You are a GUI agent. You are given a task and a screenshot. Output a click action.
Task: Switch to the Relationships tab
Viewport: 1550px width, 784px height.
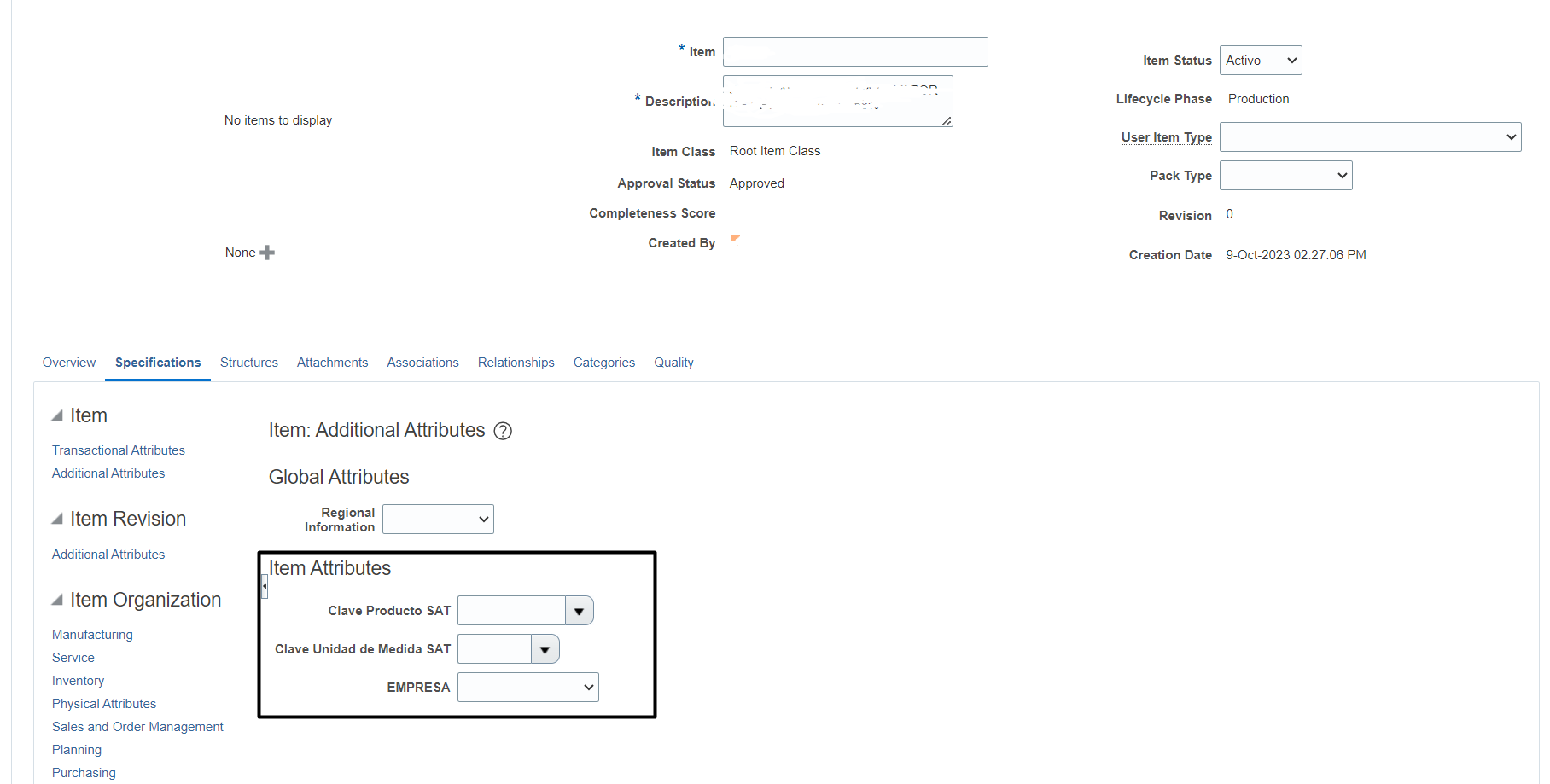(516, 362)
